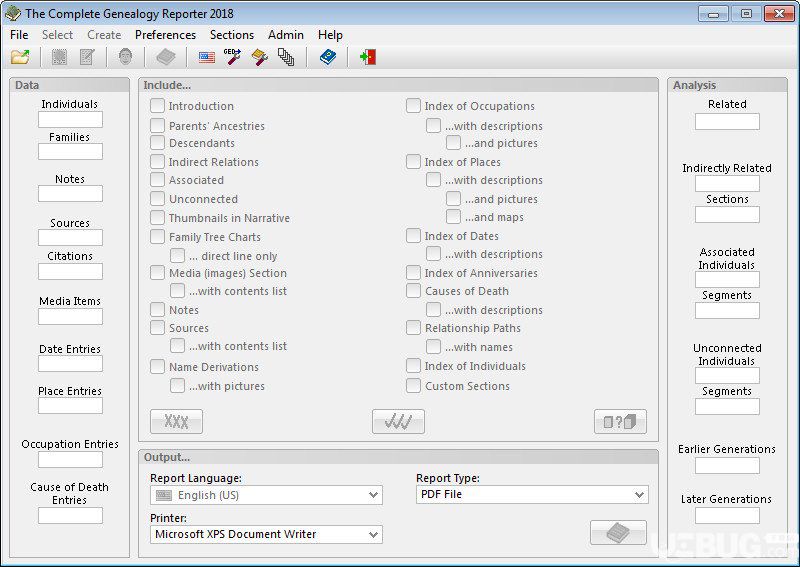800x567 pixels.
Task: Click the greyed-out person face toolbar icon
Action: click(x=125, y=57)
